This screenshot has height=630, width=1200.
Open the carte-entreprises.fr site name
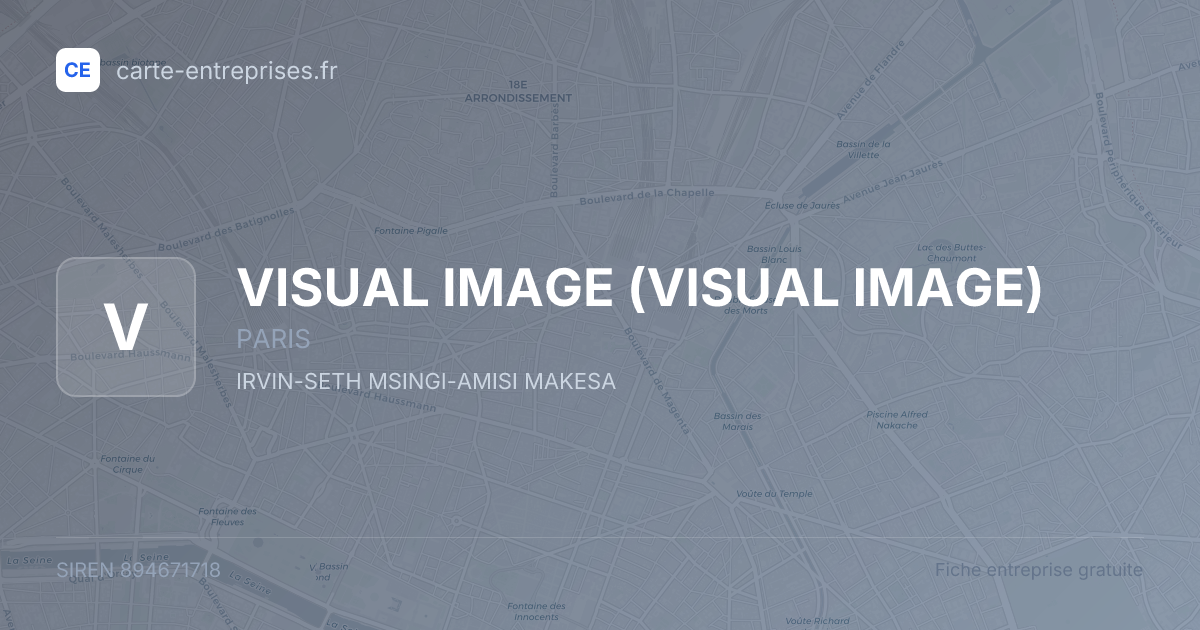pos(227,71)
